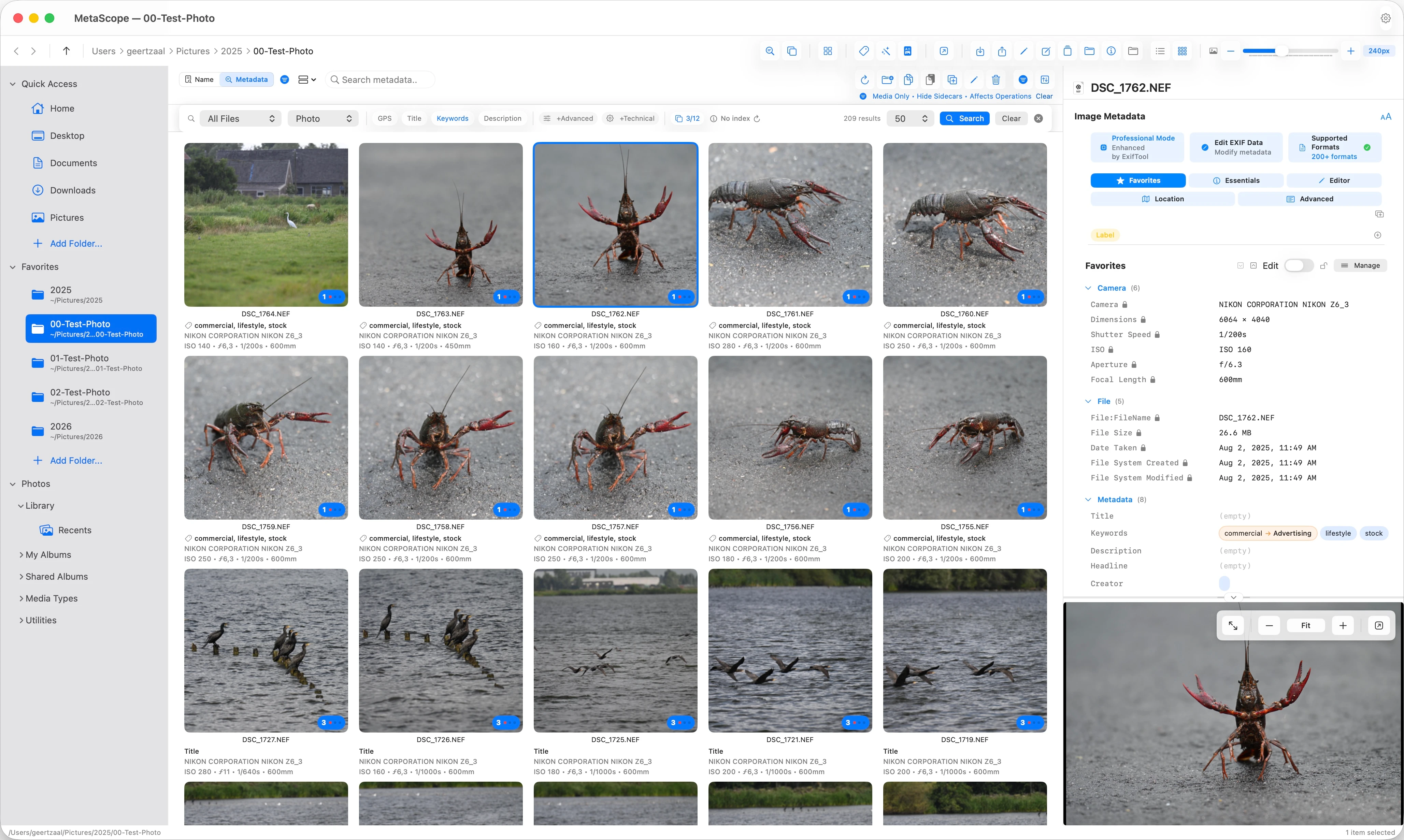Click the refresh icon in file actions bar
The height and width of the screenshot is (840, 1404).
864,80
